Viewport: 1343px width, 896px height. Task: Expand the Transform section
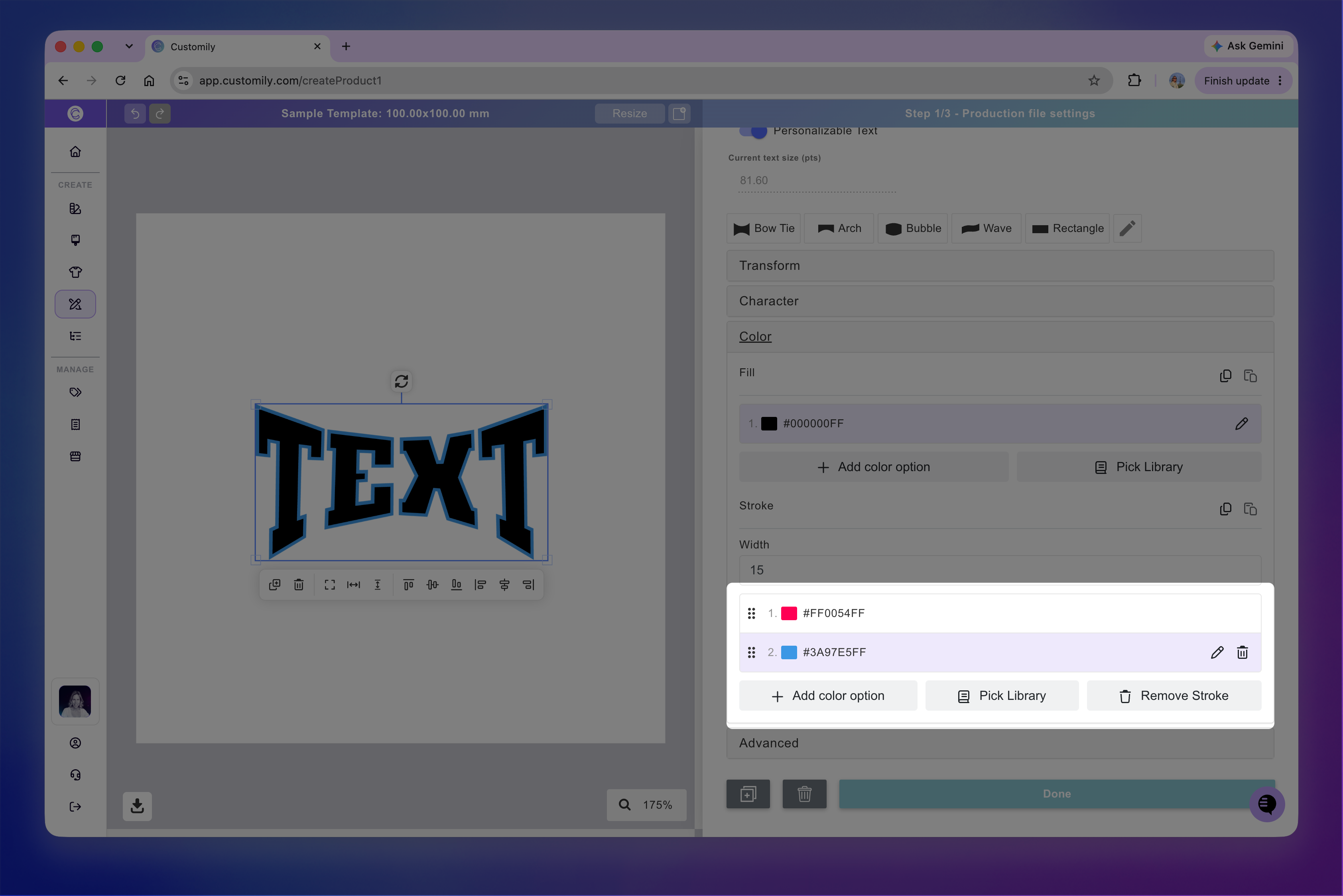point(1000,266)
